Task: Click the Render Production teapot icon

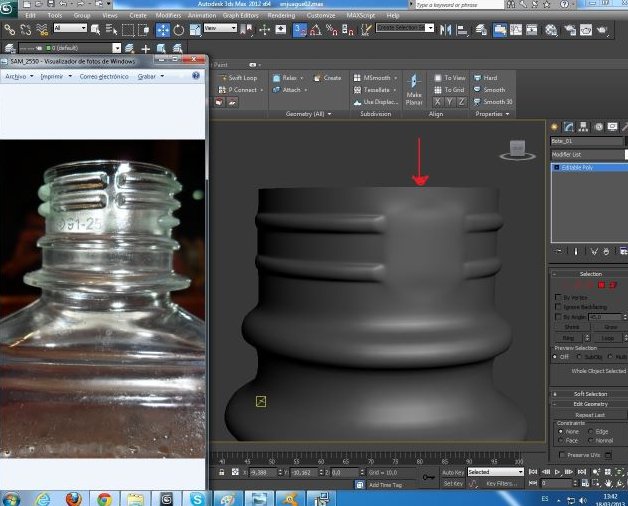Action: pos(602,30)
